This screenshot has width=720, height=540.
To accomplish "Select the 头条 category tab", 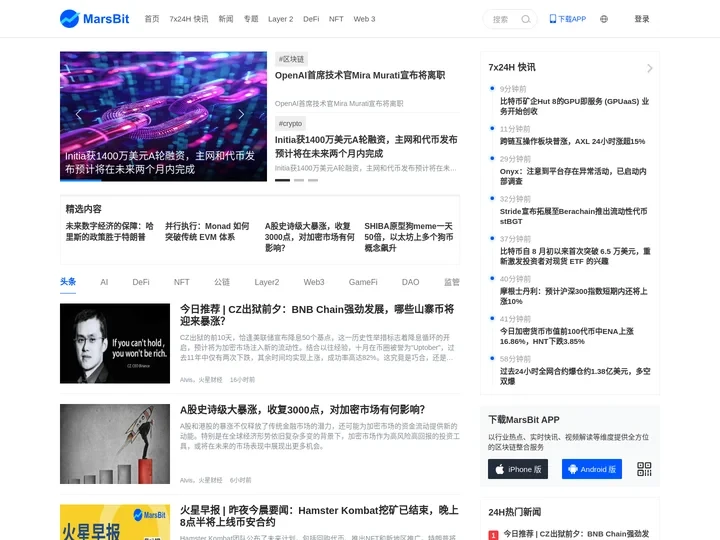I will pyautogui.click(x=68, y=281).
